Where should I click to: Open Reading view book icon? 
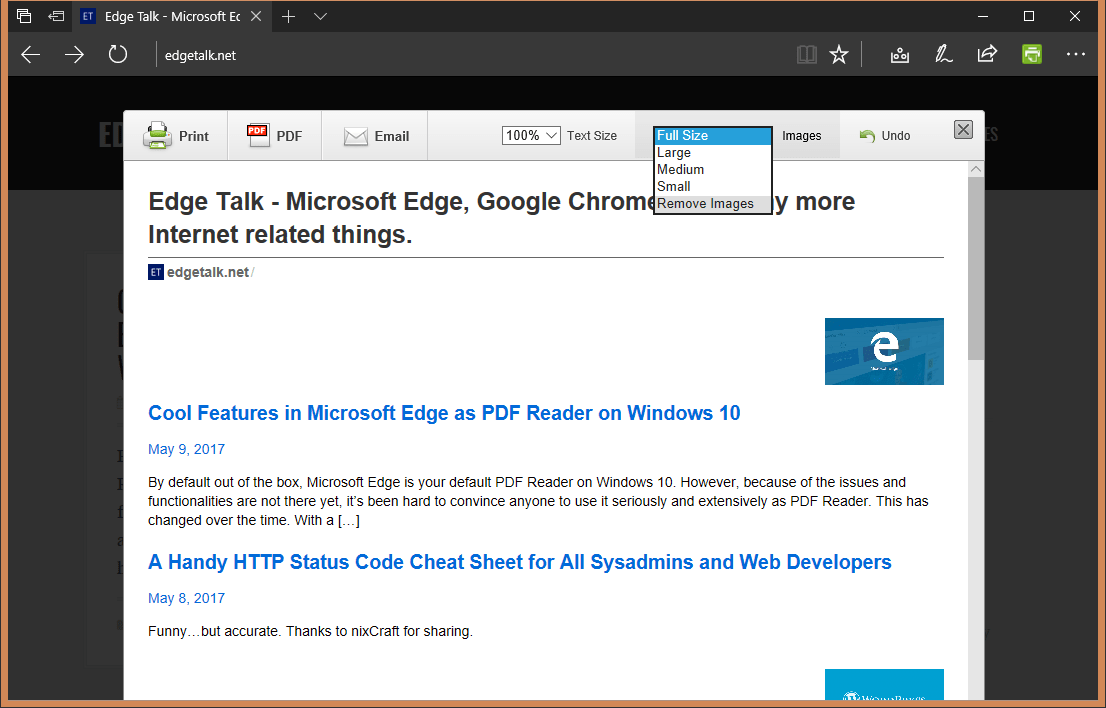click(806, 54)
